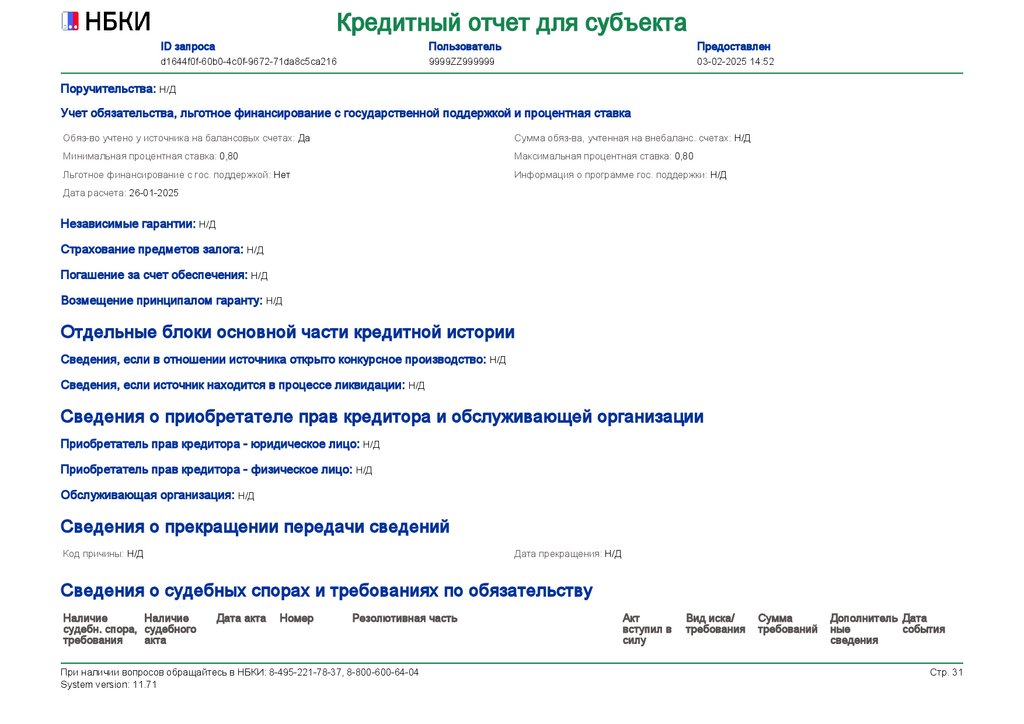Click the Дата расчета 26-01-2025 field
This screenshot has width=1024, height=724.
[121, 193]
